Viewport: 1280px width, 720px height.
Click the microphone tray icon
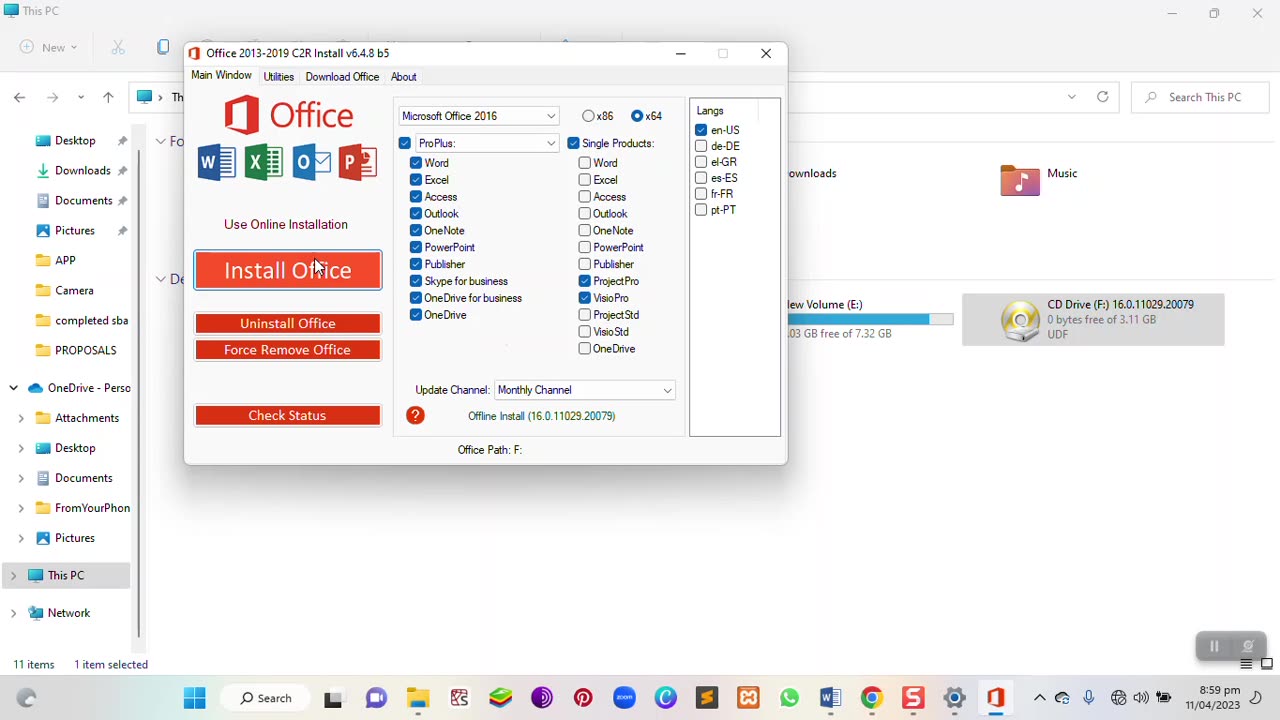[x=1089, y=698]
